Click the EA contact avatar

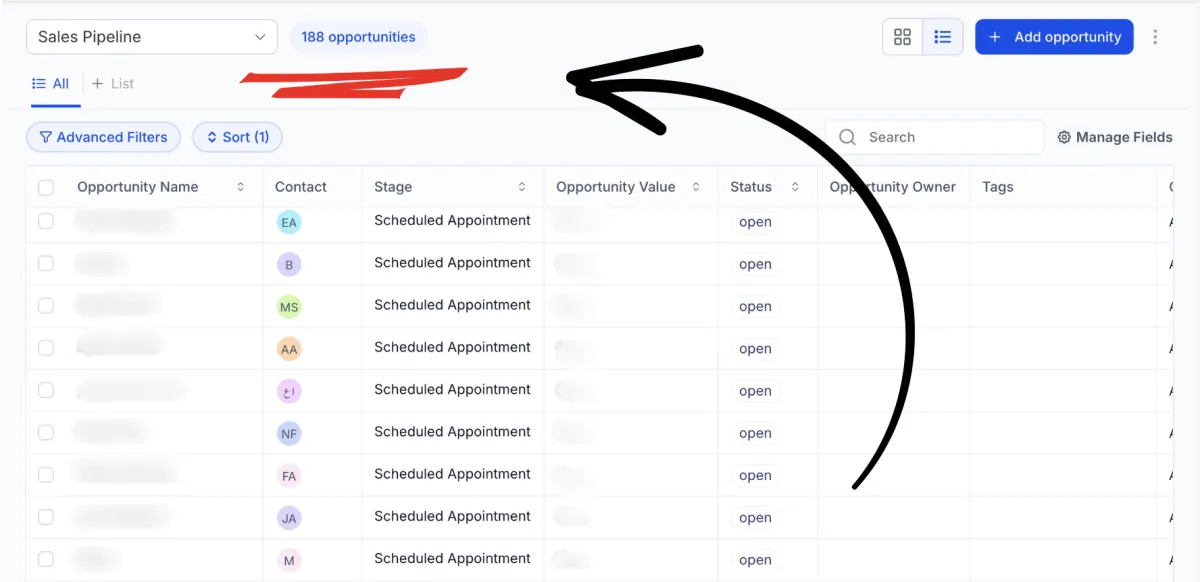tap(289, 222)
